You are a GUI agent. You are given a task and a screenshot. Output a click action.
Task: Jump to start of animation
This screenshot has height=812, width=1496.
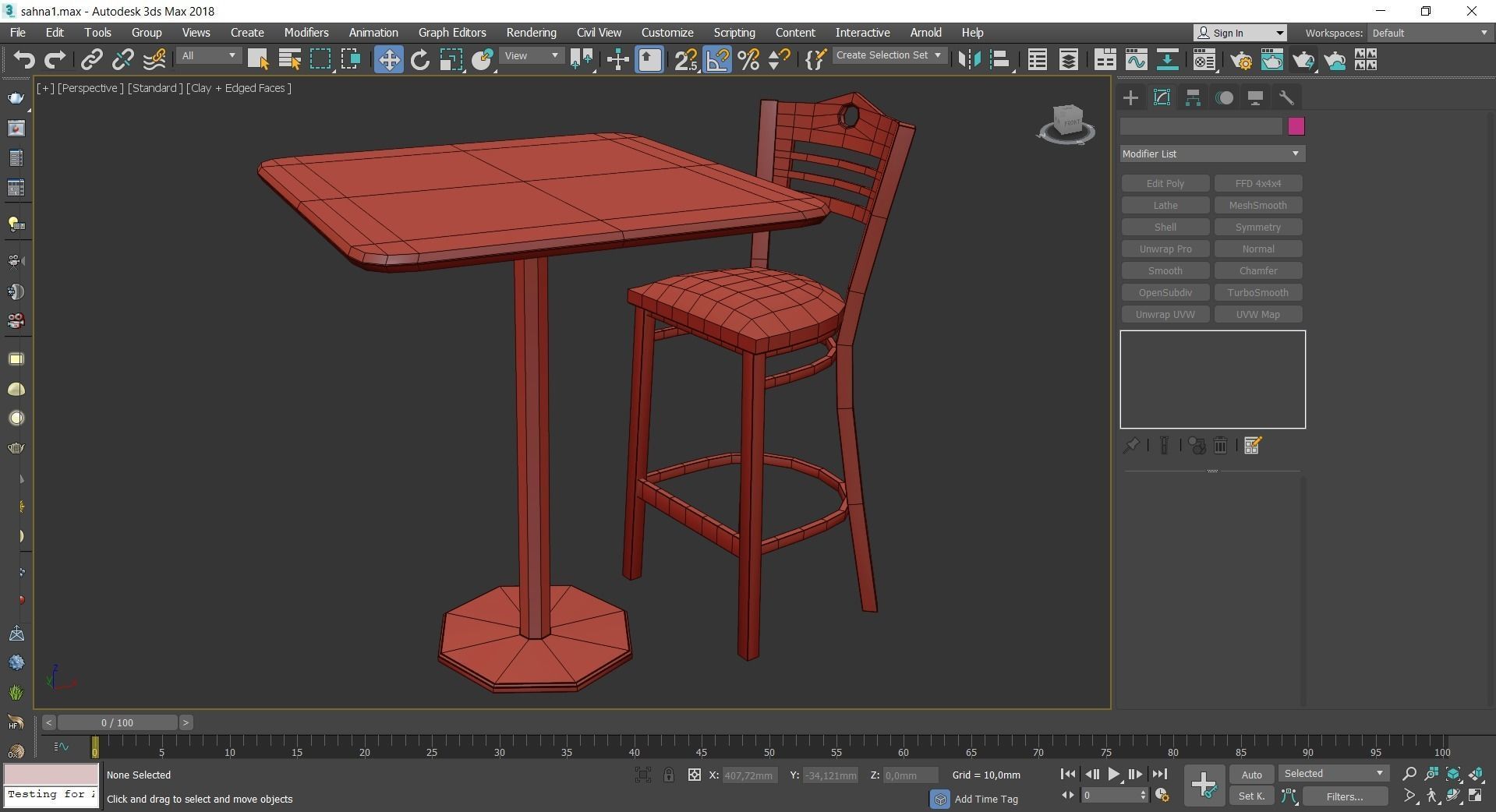point(1068,775)
